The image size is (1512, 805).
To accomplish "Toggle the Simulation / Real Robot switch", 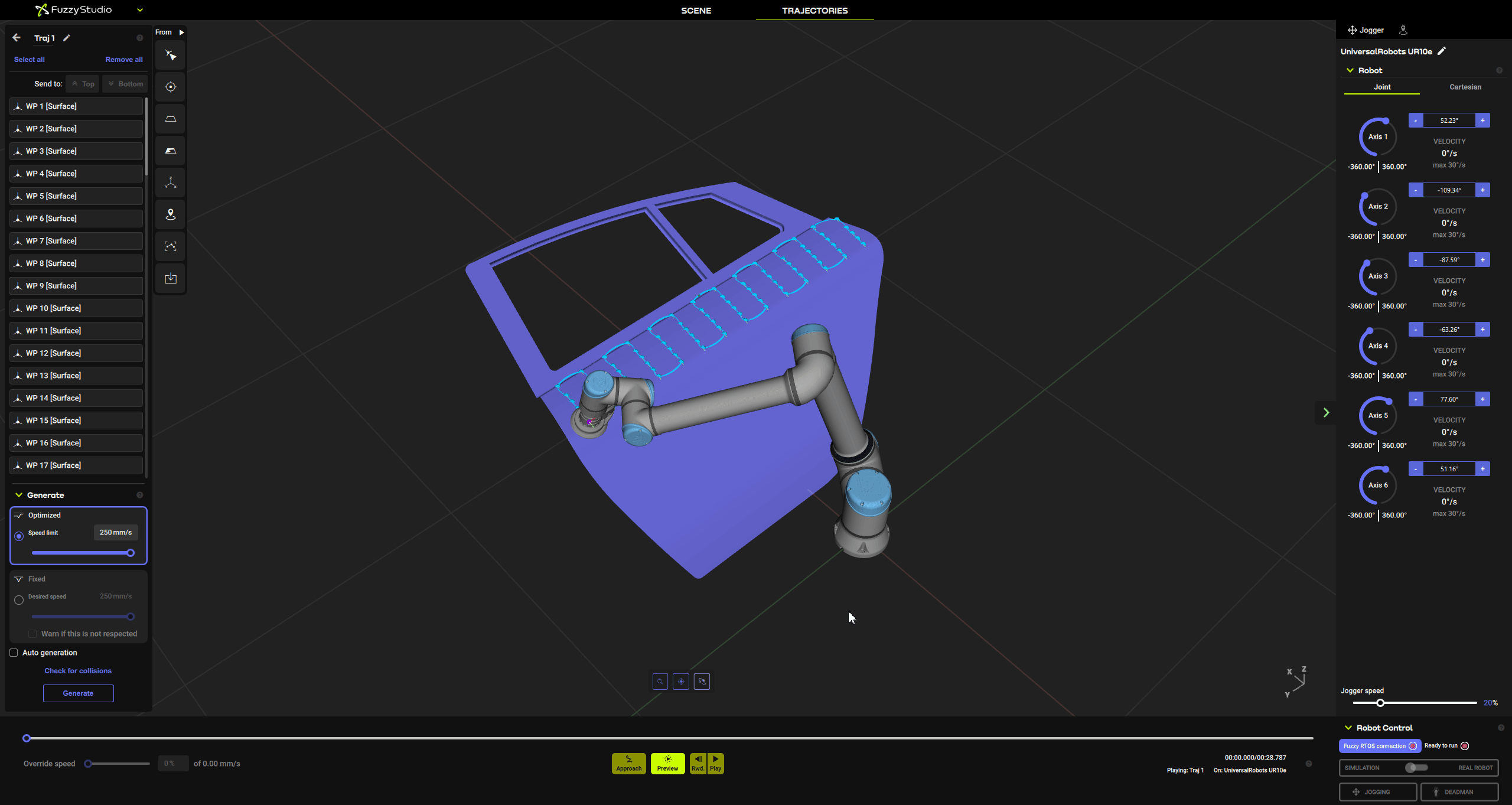I will pos(1416,768).
